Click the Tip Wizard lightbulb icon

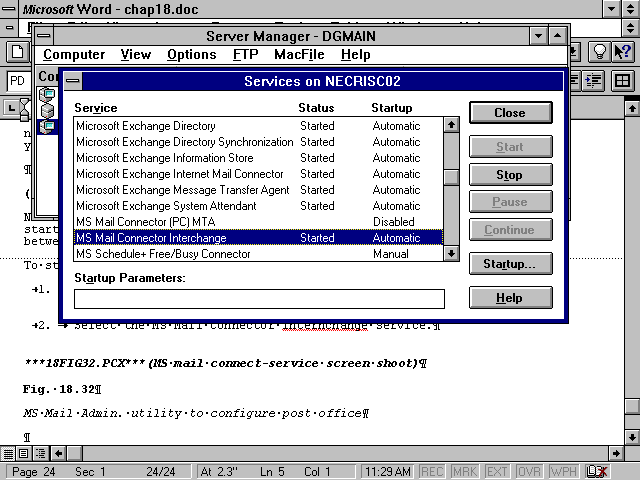point(599,52)
